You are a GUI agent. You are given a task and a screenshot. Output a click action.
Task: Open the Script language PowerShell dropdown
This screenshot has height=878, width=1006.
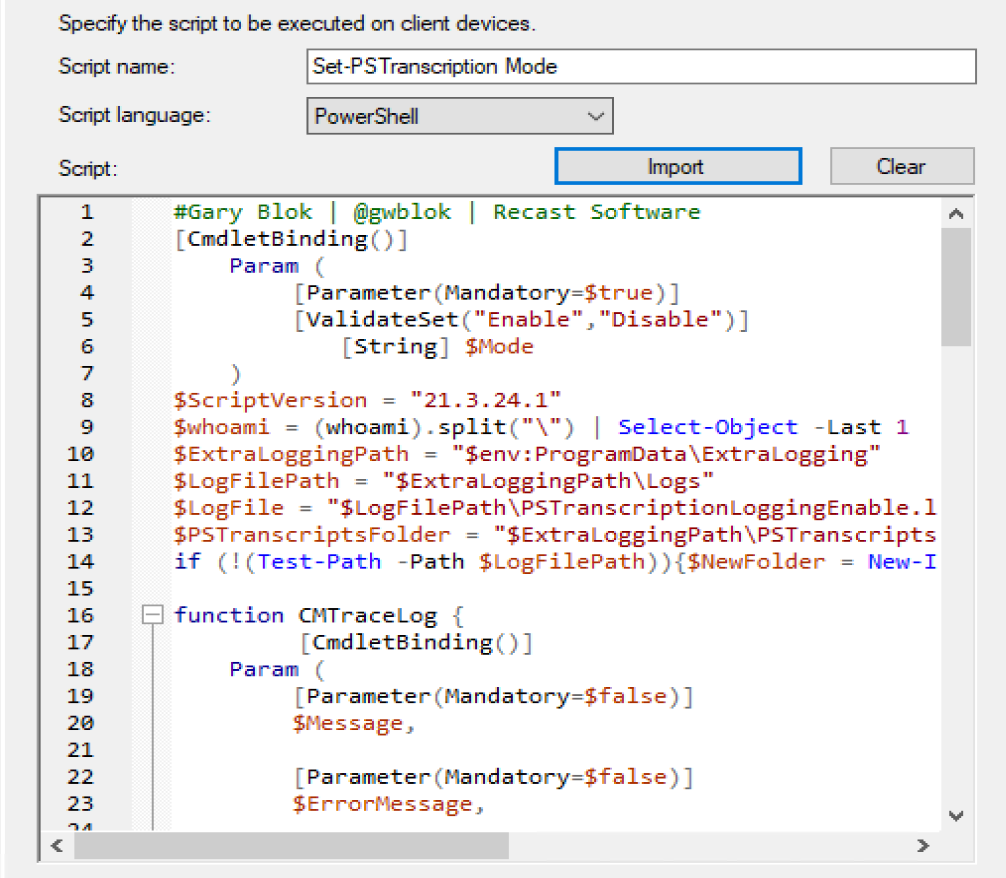[459, 116]
